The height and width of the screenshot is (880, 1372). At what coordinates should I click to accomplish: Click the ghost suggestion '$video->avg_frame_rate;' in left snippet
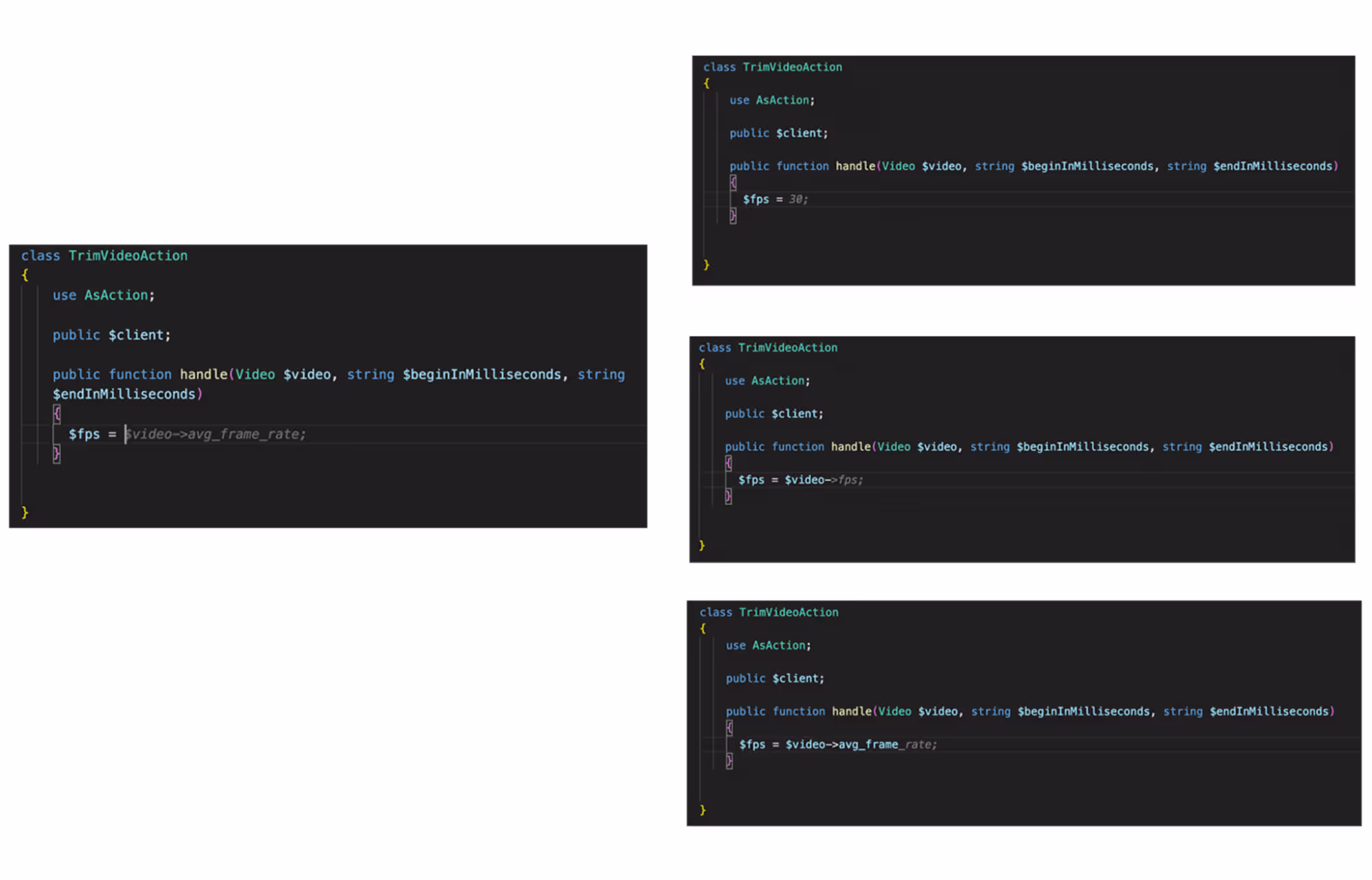[216, 434]
